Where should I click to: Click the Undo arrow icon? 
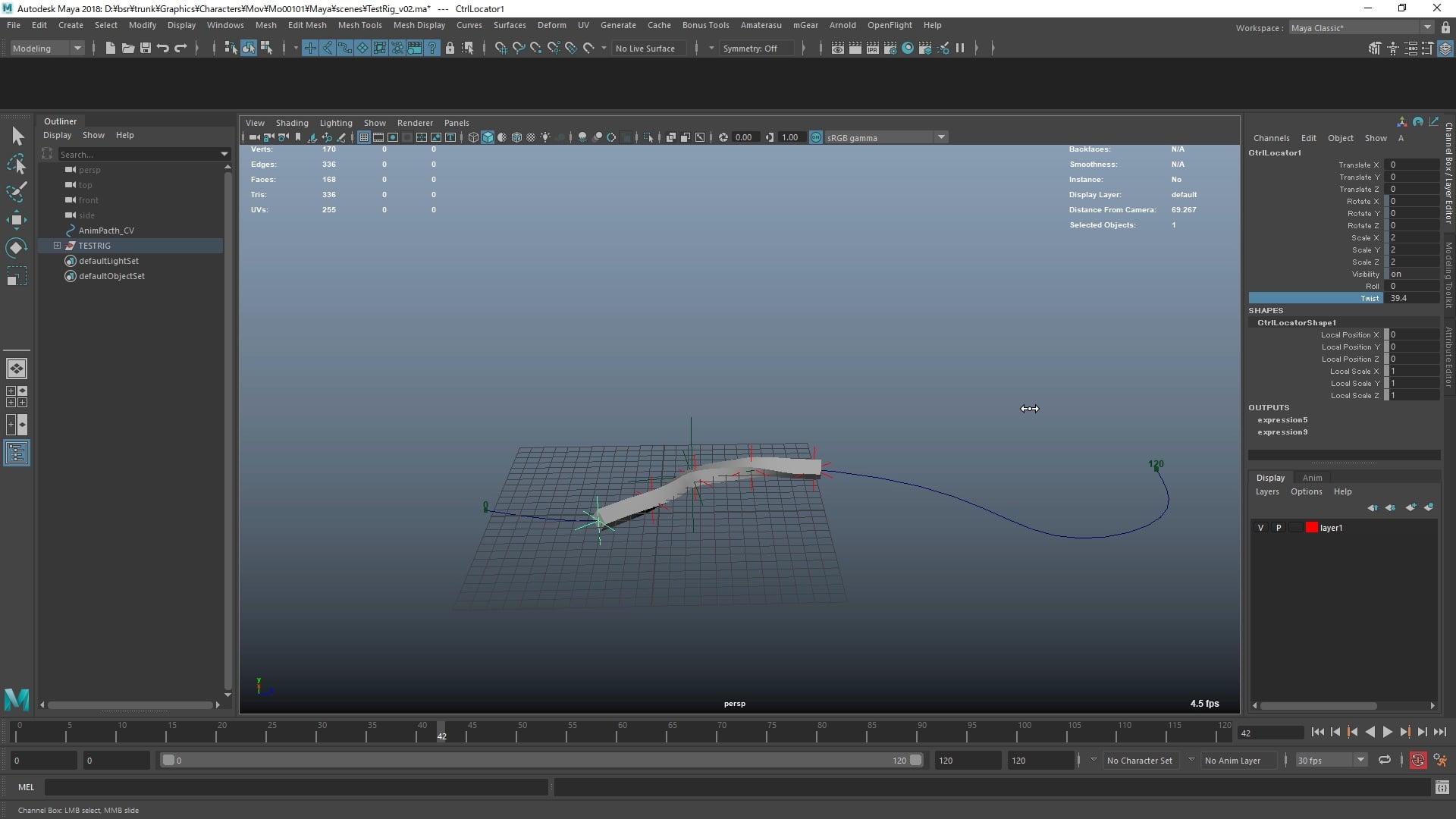(x=162, y=48)
